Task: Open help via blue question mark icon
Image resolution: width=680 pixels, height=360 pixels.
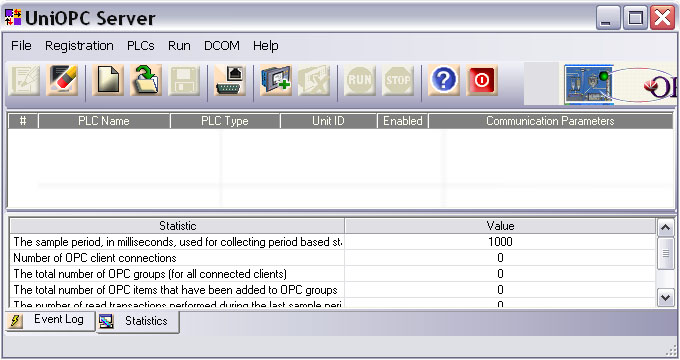Action: tap(444, 80)
